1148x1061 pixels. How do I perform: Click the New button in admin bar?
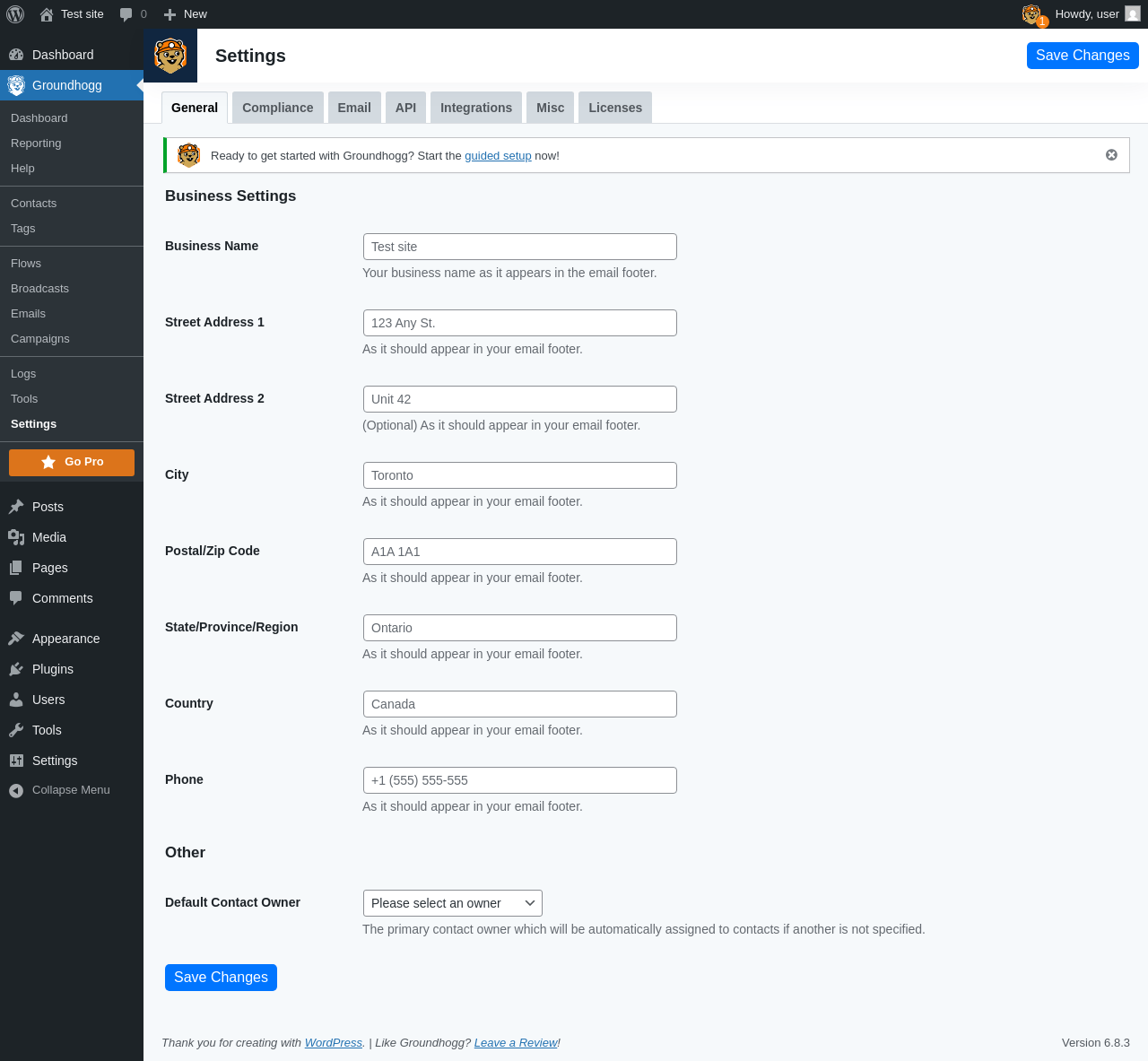[x=185, y=14]
